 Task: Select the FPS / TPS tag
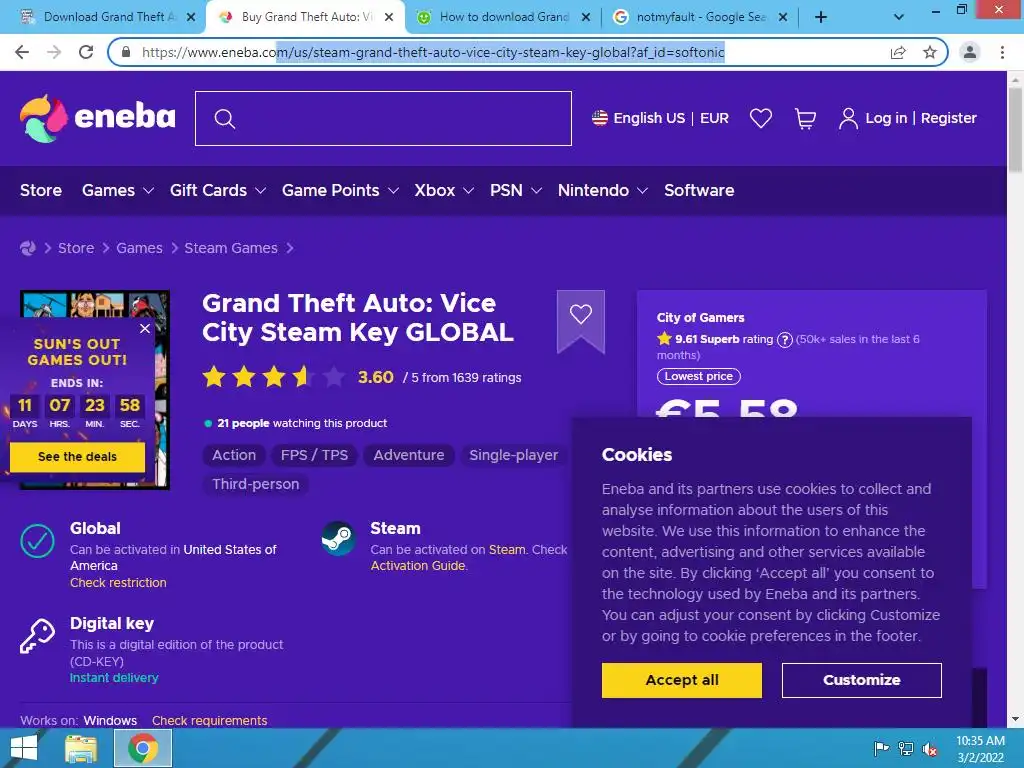click(x=314, y=455)
